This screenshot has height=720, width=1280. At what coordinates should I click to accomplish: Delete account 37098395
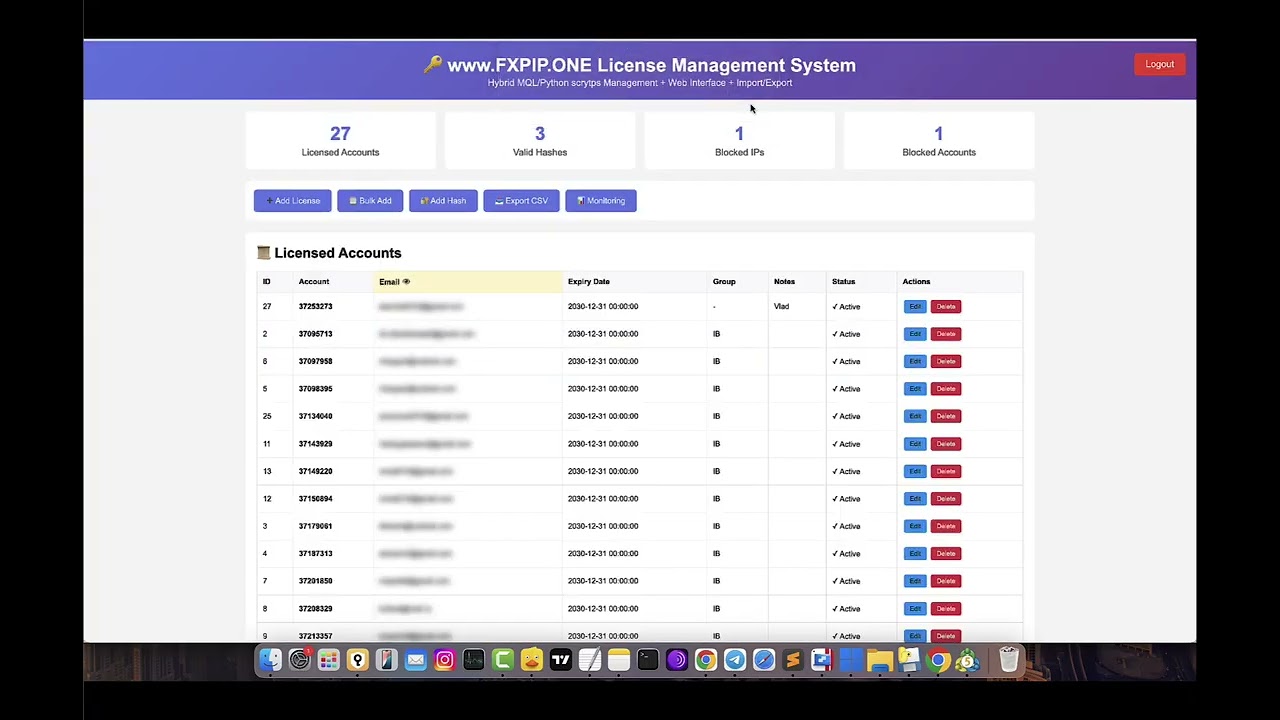click(946, 389)
